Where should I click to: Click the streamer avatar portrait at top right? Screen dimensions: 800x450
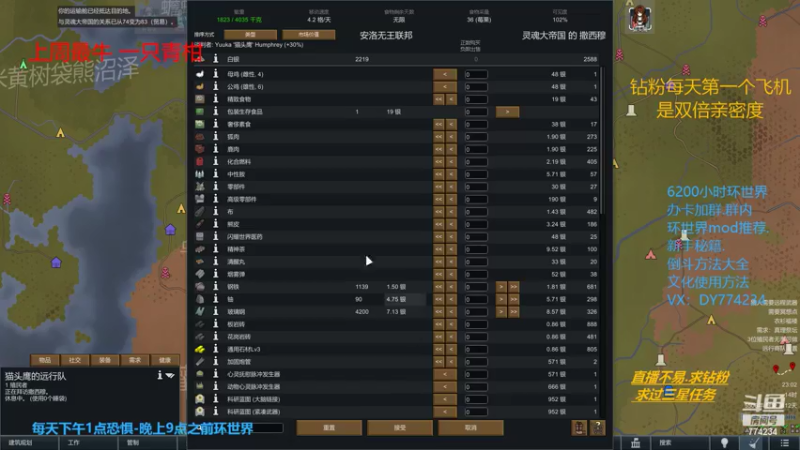point(639,19)
